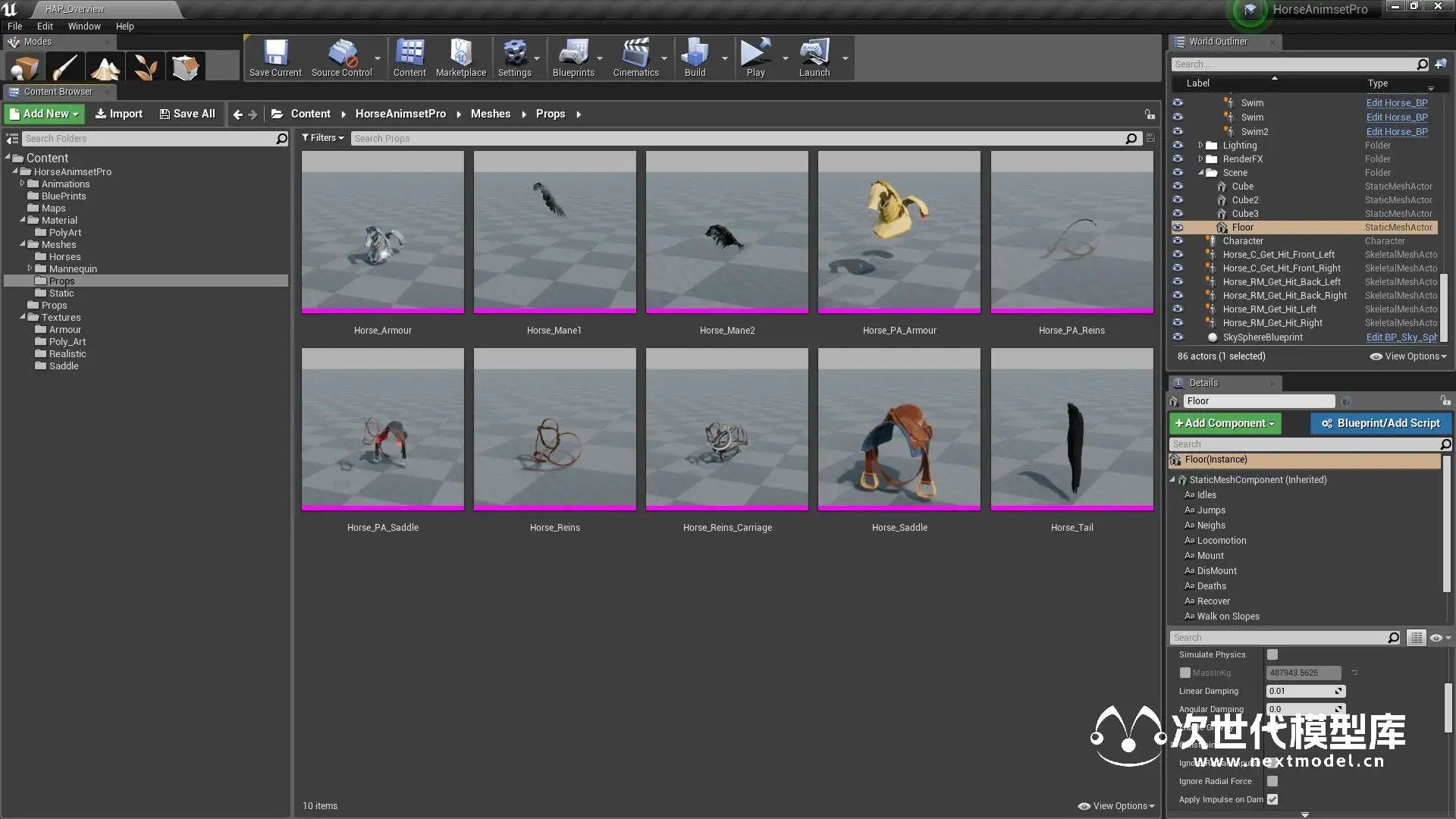
Task: Expand the Lighting folder in World Outliner
Action: [1200, 146]
